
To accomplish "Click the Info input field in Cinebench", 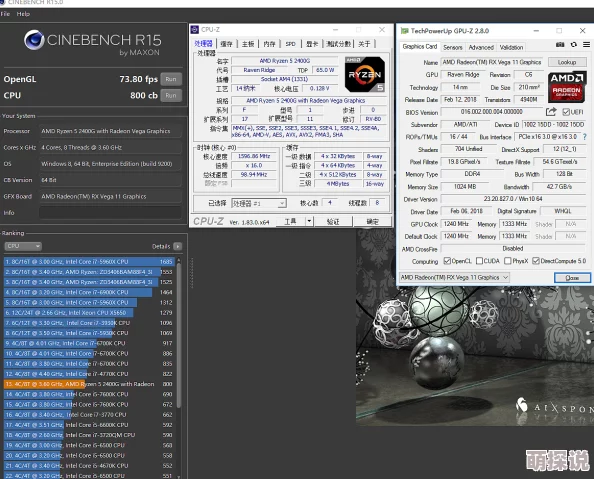I will [x=110, y=213].
